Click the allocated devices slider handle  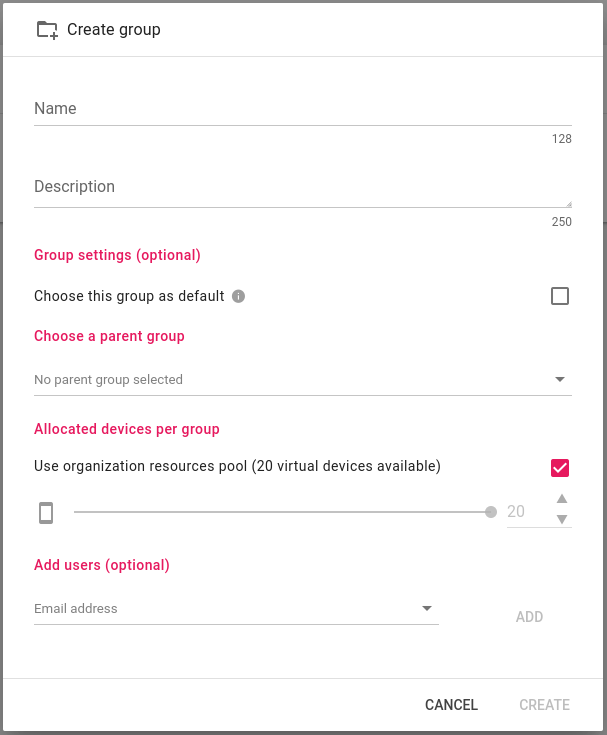pos(491,512)
